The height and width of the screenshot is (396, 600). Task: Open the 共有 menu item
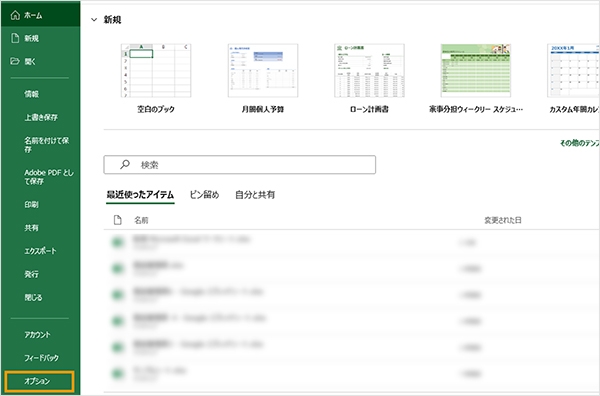point(31,228)
